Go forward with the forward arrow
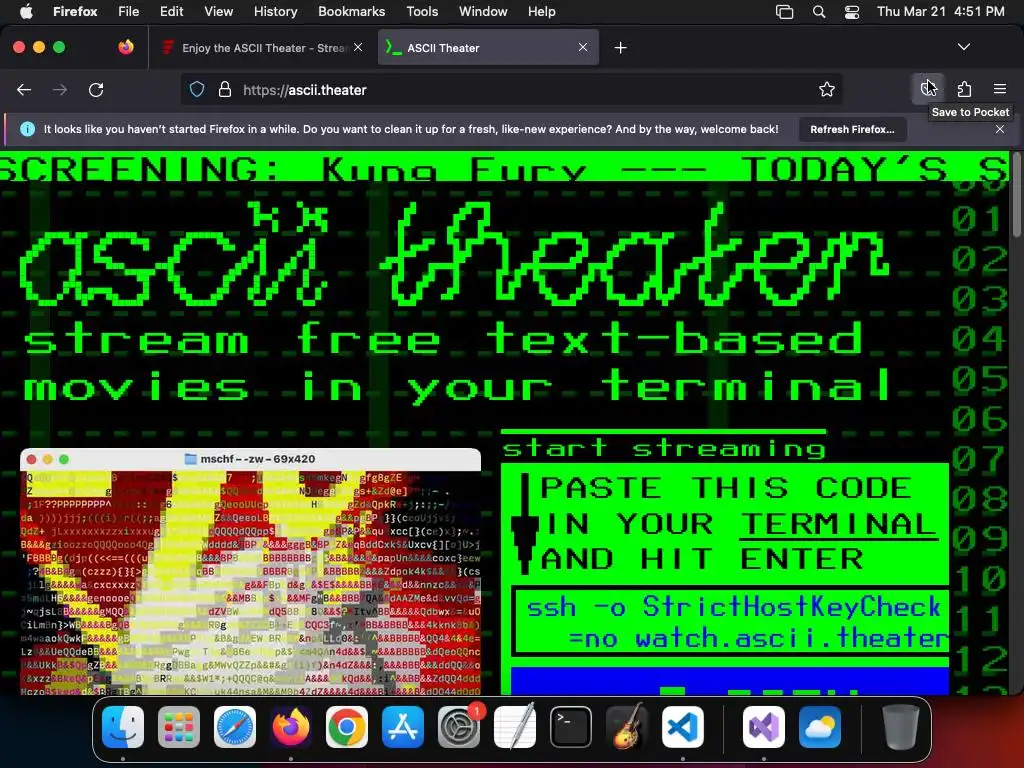This screenshot has width=1024, height=768. click(60, 89)
